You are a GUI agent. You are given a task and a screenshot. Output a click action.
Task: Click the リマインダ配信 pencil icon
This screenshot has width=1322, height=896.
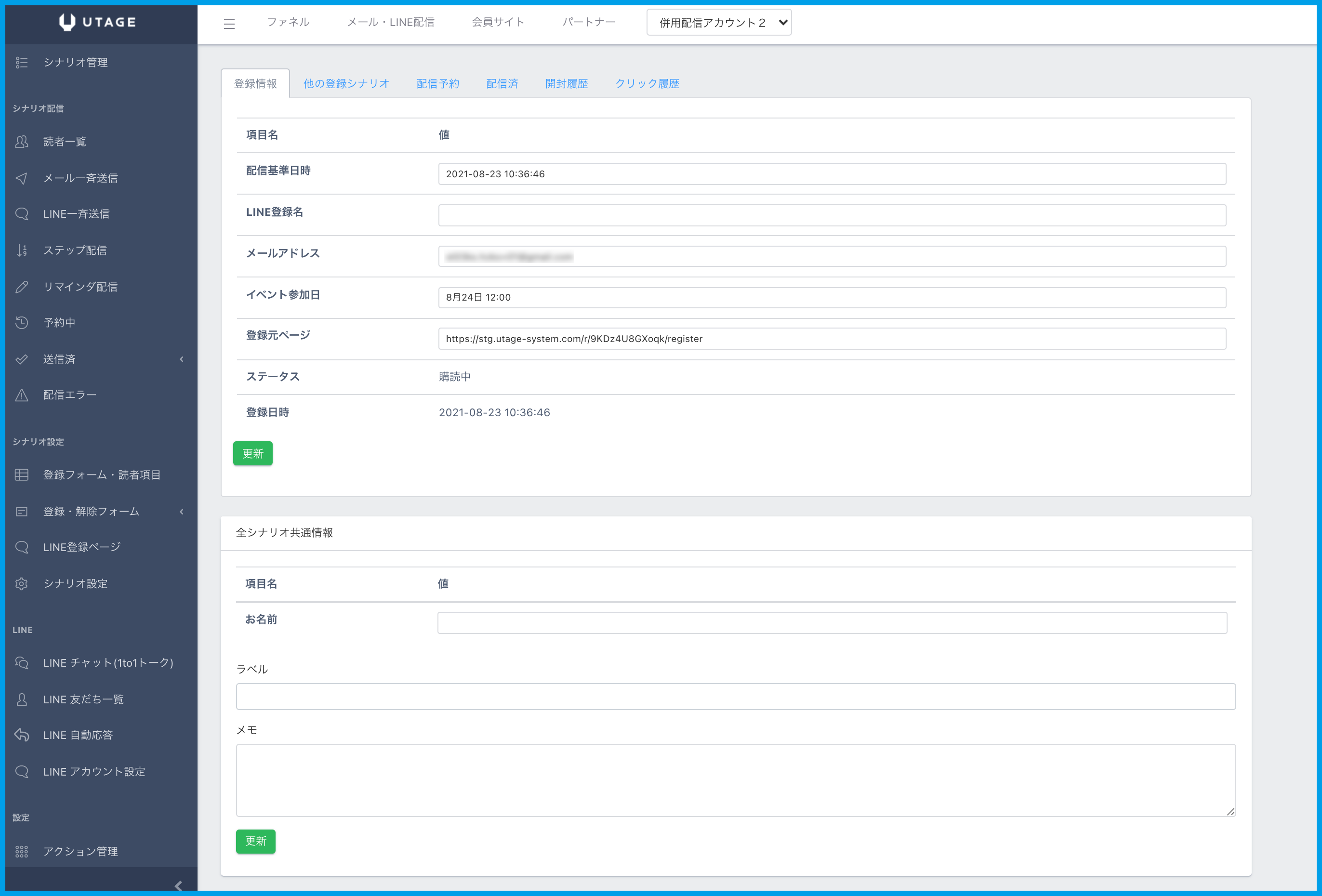tap(22, 287)
